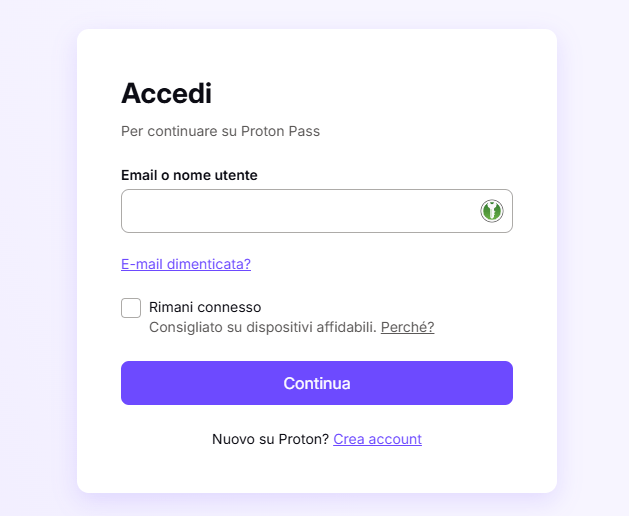This screenshot has height=516, width=629.
Task: Click the Accedi heading
Action: click(166, 93)
